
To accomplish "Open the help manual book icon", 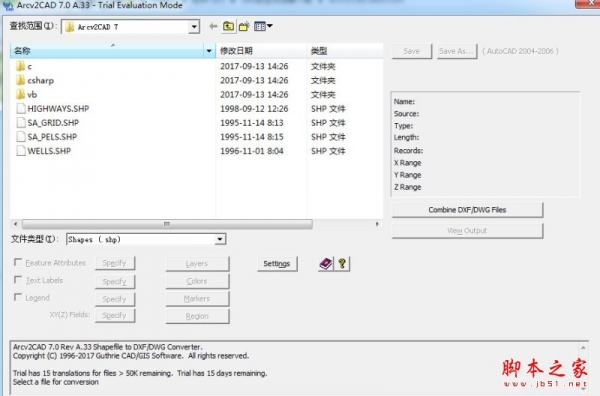I will pyautogui.click(x=325, y=264).
